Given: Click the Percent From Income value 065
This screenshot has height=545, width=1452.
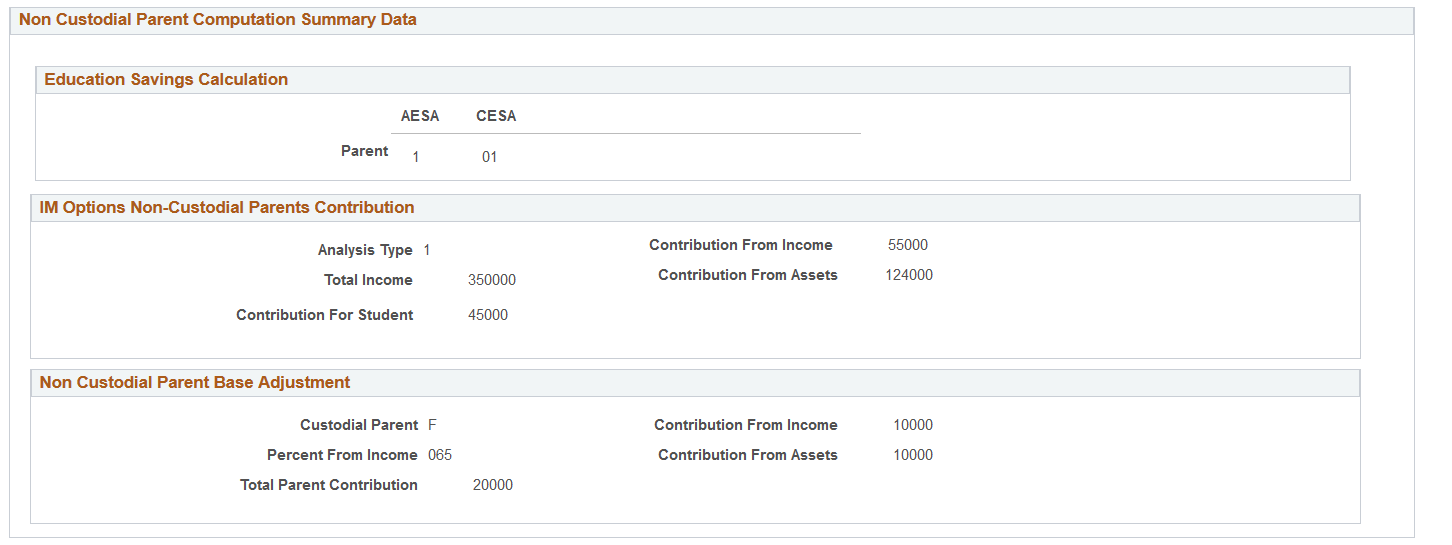Looking at the screenshot, I should [x=440, y=455].
